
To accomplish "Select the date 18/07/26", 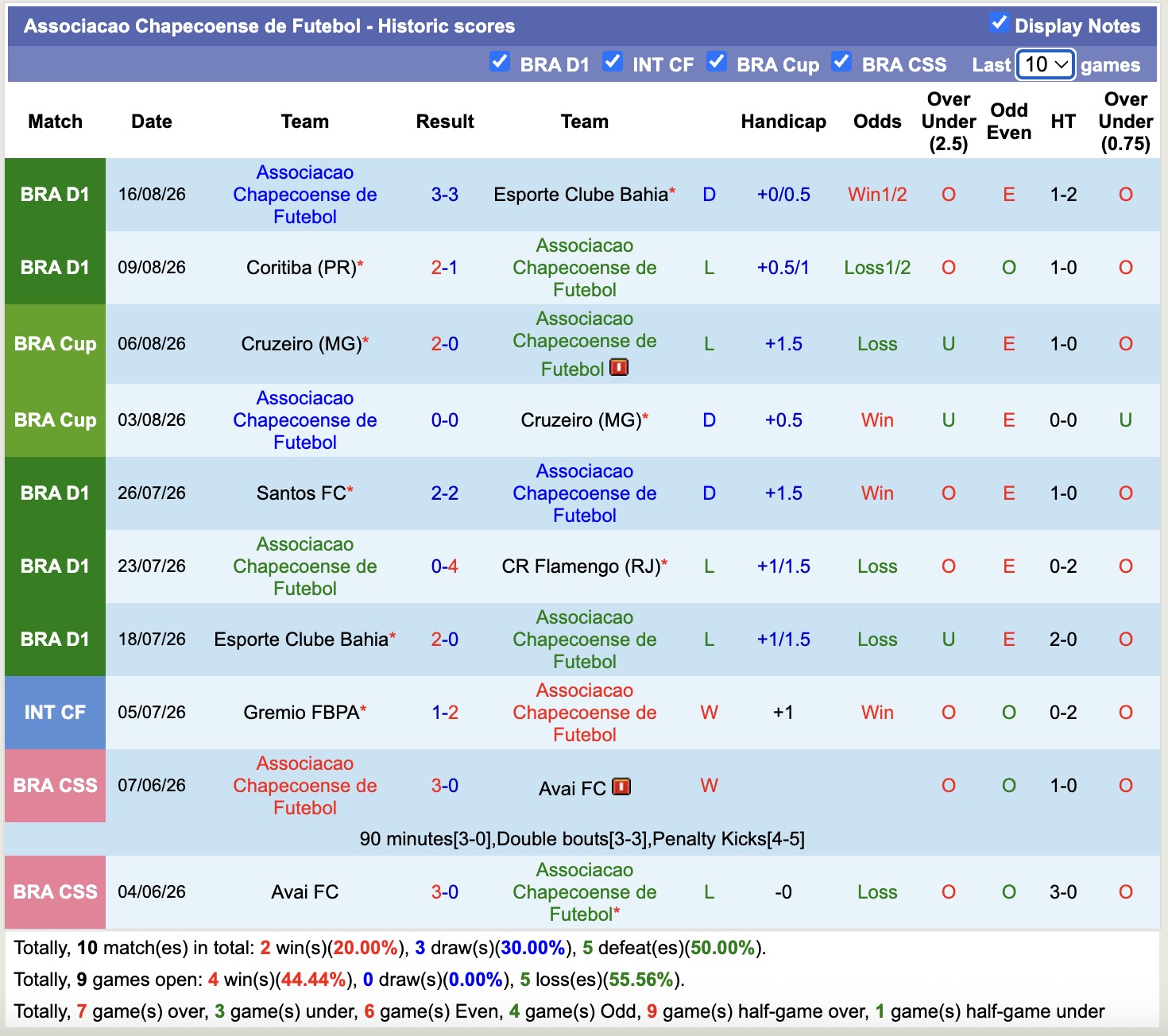I will (152, 640).
